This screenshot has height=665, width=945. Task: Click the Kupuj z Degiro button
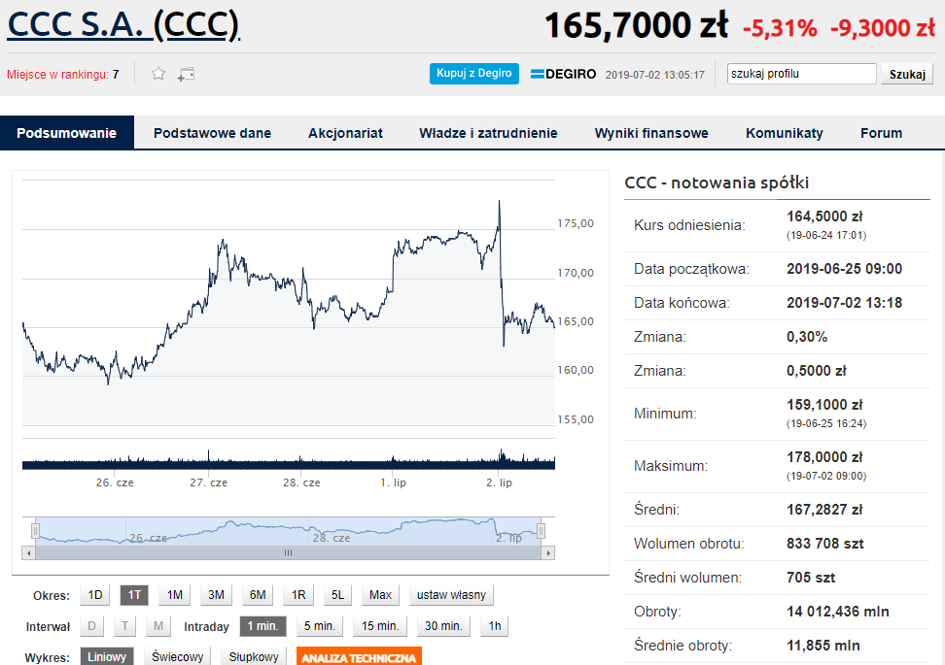475,73
